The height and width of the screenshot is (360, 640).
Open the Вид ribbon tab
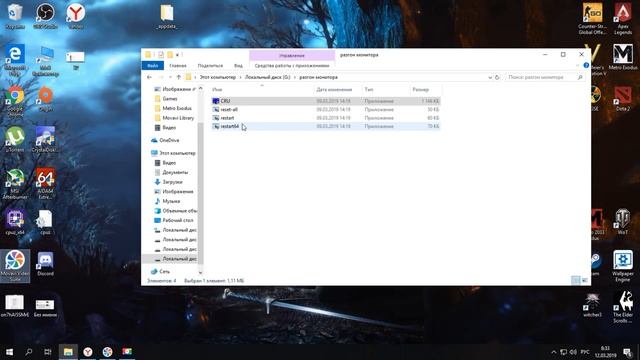(x=238, y=65)
